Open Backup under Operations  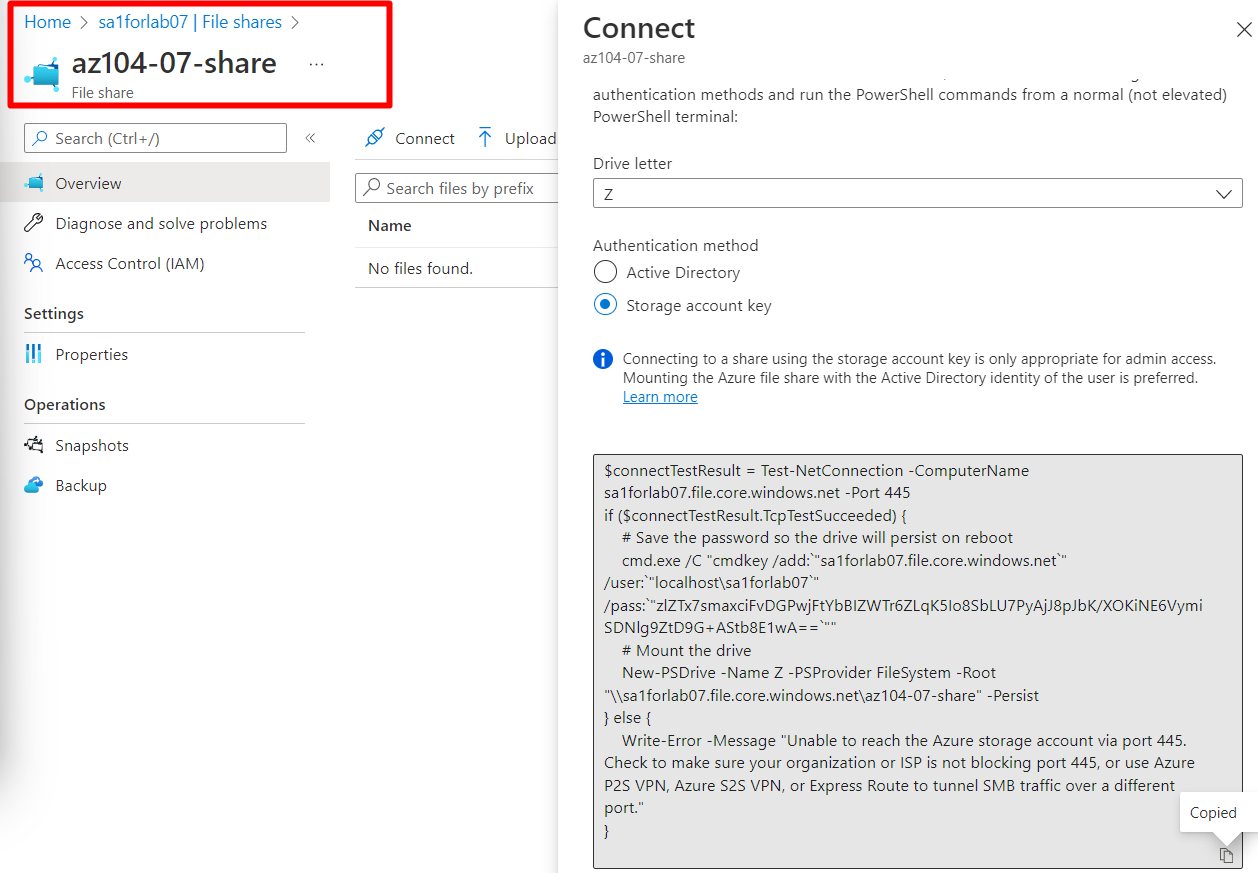click(81, 486)
